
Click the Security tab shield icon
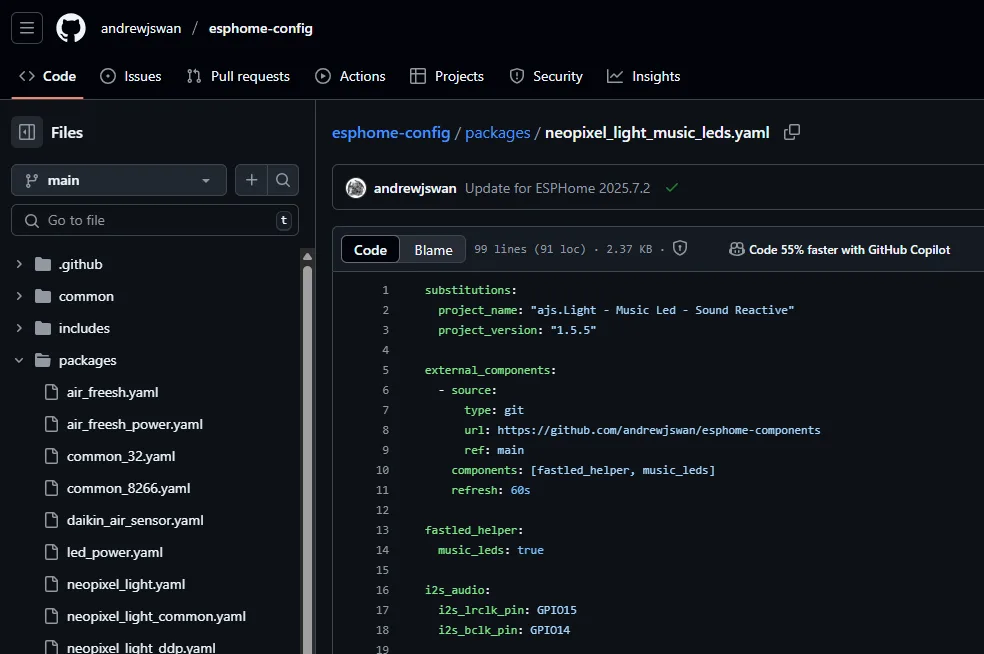[x=516, y=76]
